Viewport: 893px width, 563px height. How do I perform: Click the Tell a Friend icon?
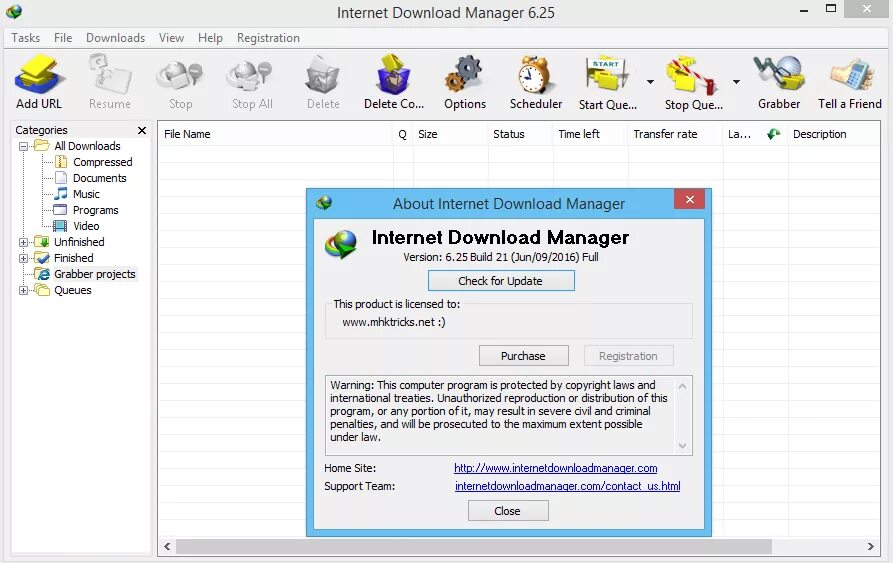[x=850, y=81]
